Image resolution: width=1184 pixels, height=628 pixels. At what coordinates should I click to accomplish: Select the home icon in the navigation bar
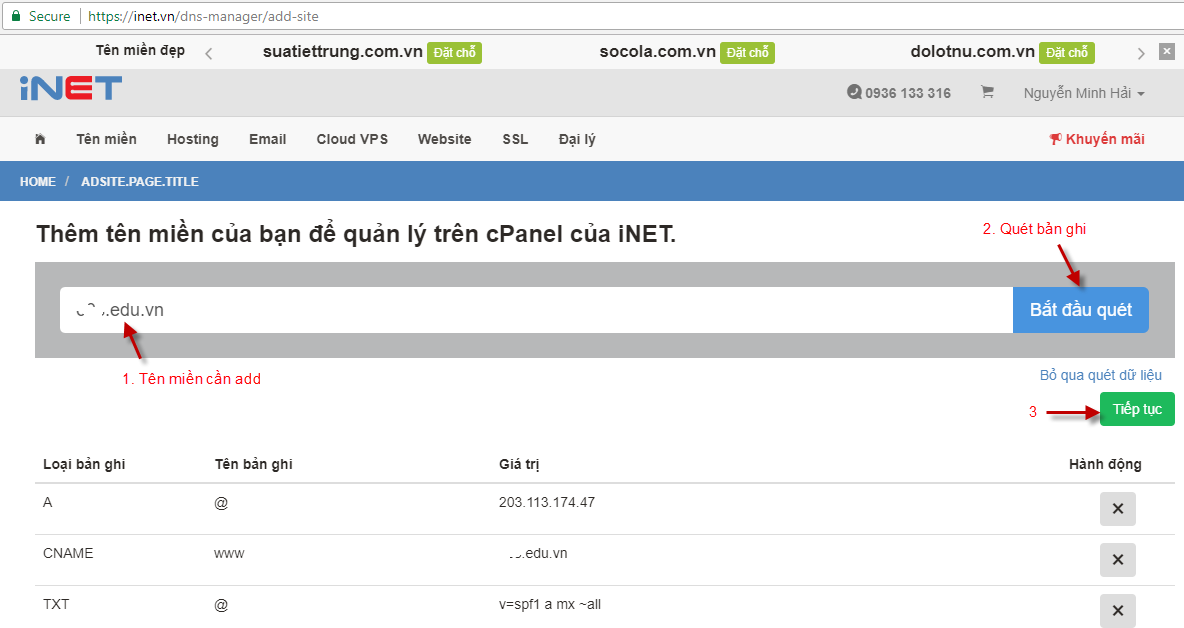click(x=39, y=139)
